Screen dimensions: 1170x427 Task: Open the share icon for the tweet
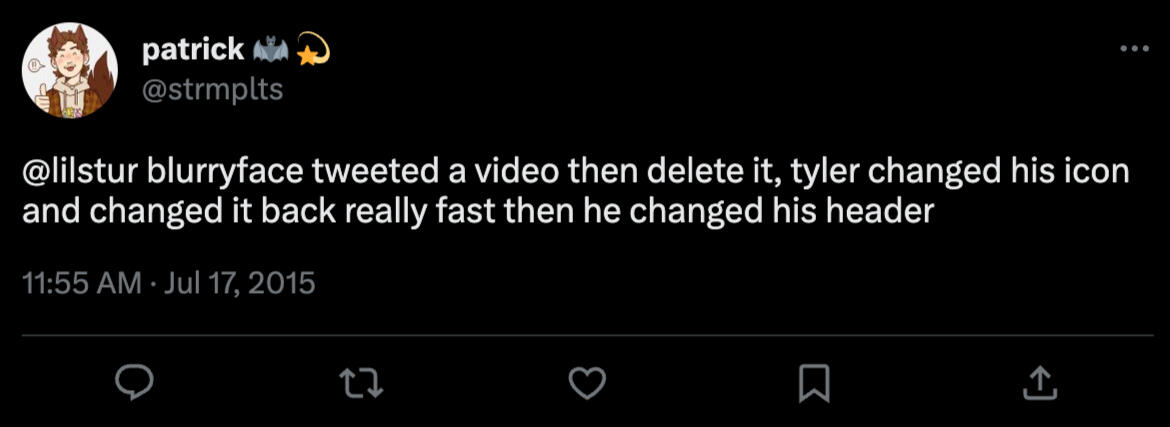point(1038,381)
